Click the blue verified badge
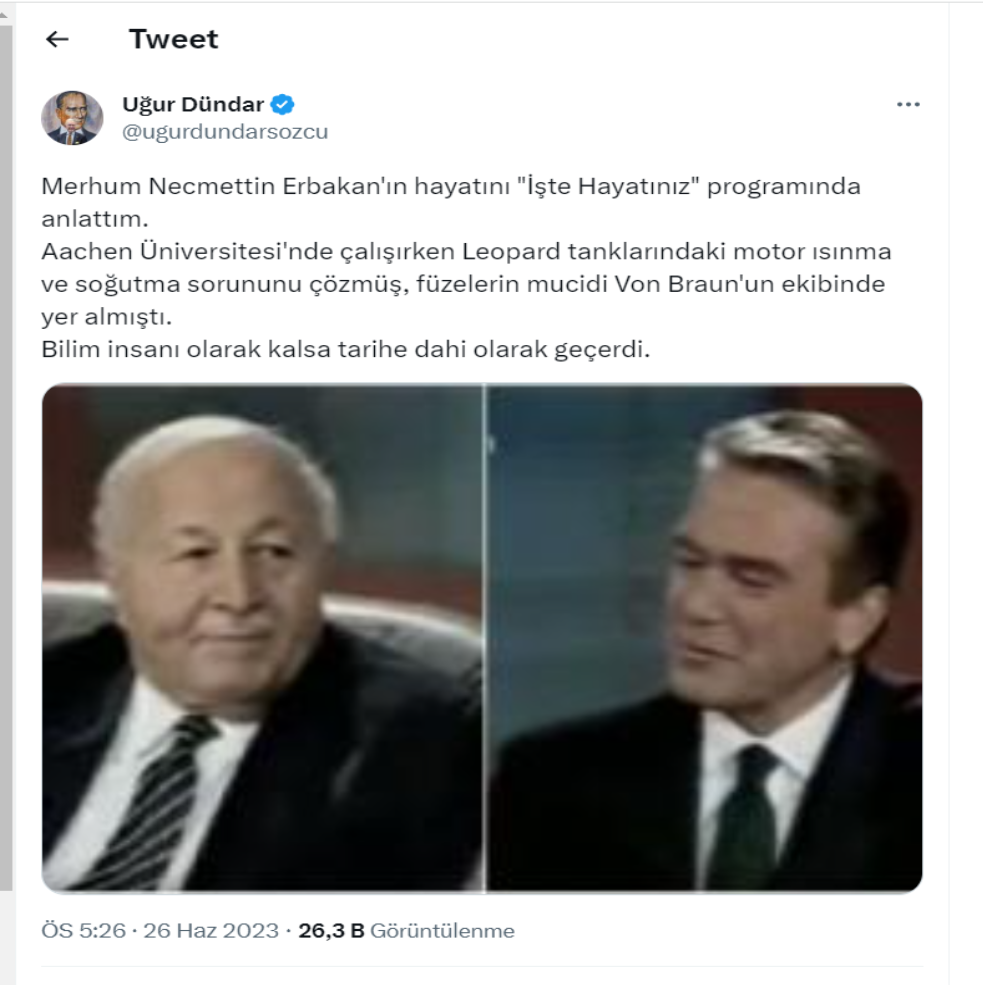 282,104
